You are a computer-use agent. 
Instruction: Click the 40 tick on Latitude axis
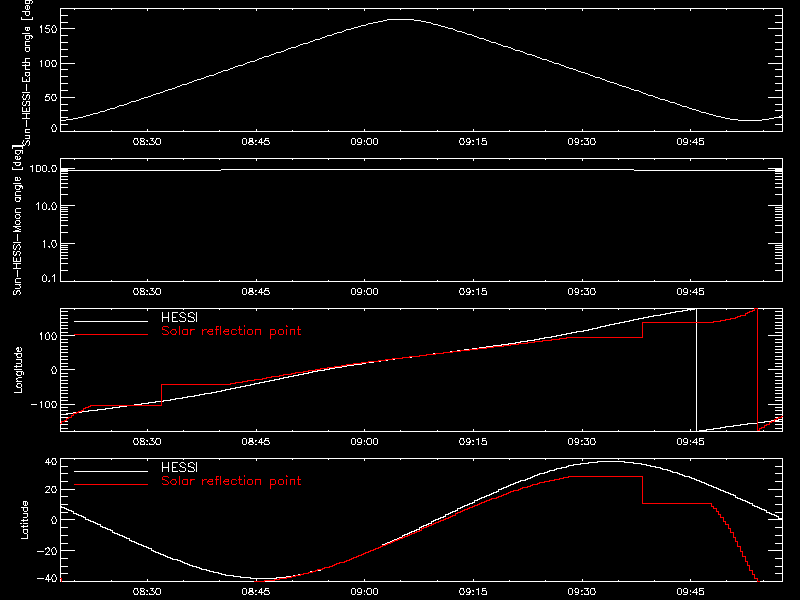(52, 462)
